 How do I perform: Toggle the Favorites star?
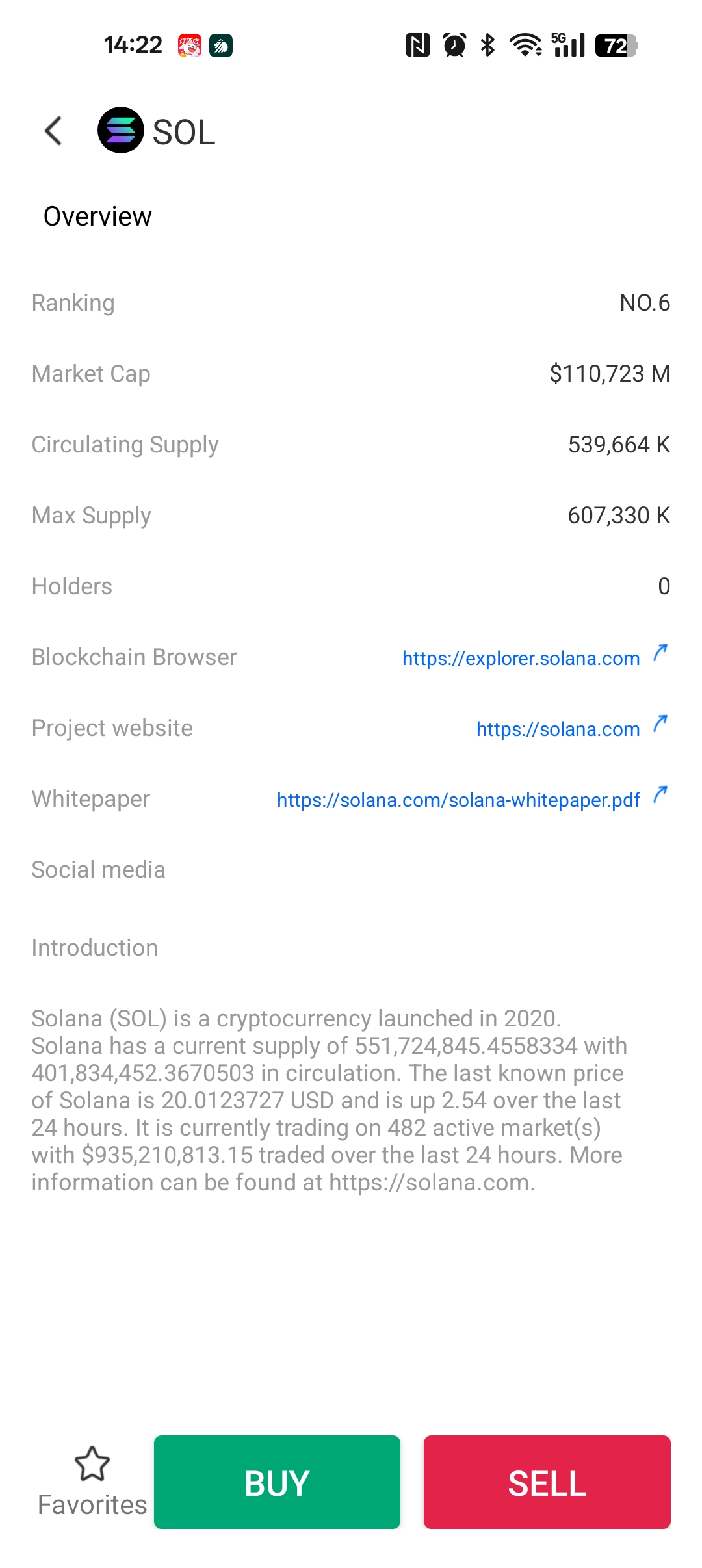click(x=92, y=1464)
